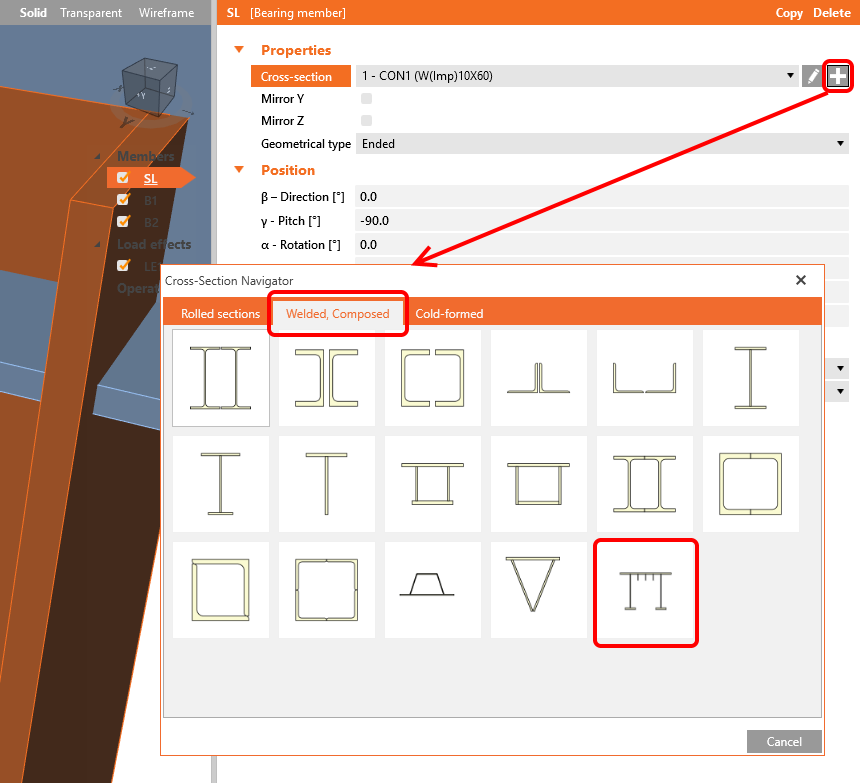Image resolution: width=860 pixels, height=783 pixels.
Task: Click the 3D view orientation cube
Action: coord(150,88)
